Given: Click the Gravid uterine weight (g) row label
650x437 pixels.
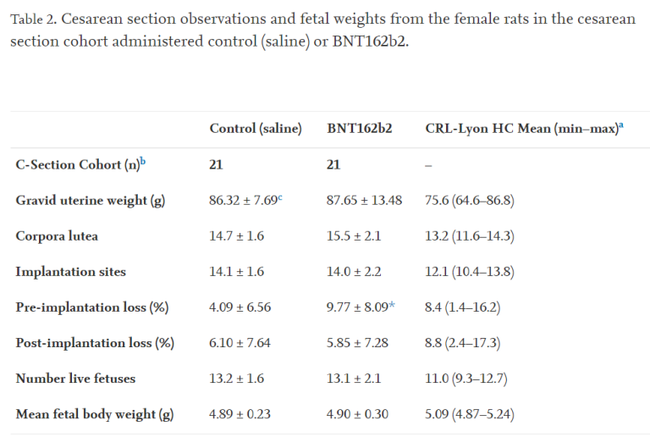Looking at the screenshot, I should click(90, 200).
